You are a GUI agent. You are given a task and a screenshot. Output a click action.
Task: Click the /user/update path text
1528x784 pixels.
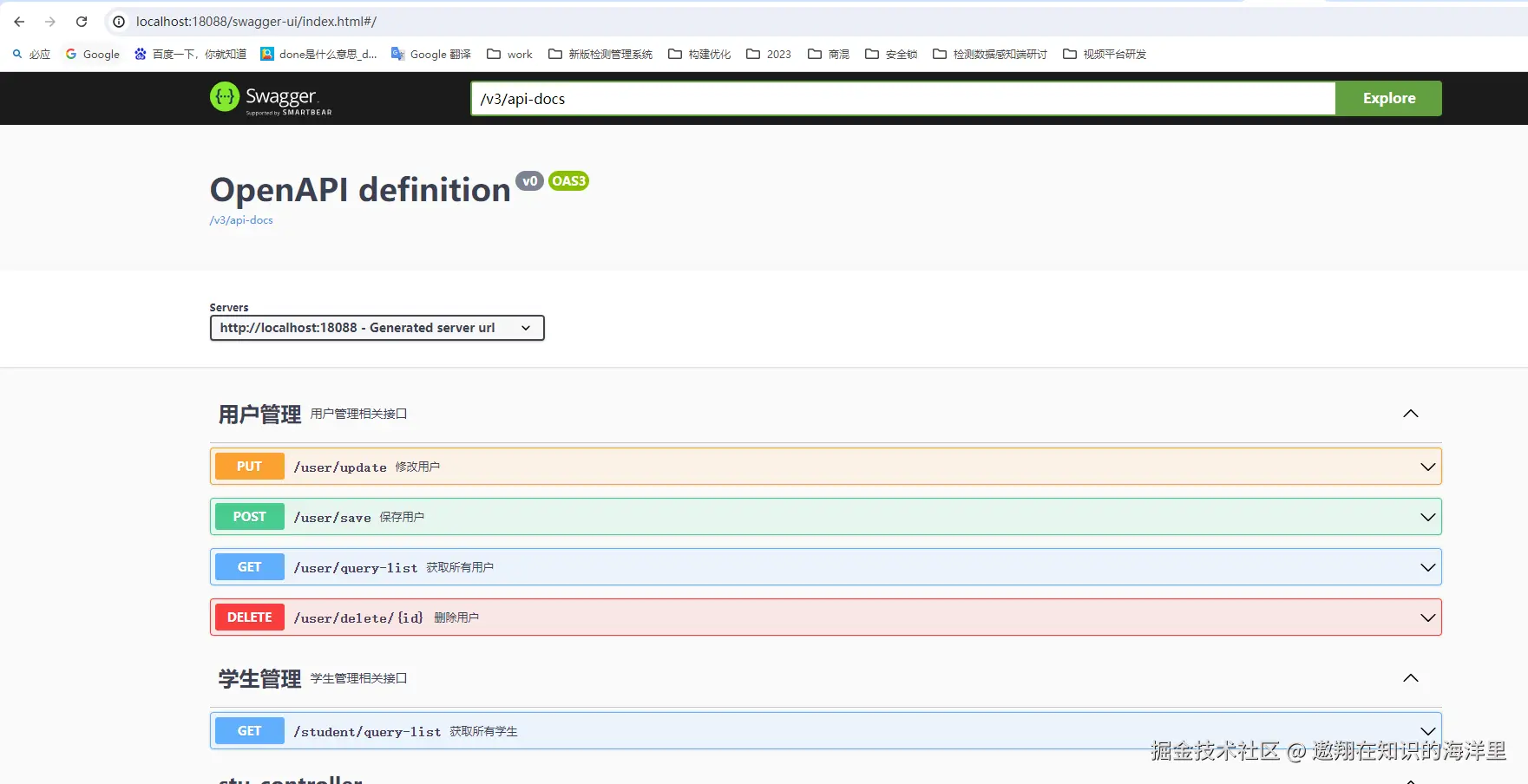(x=340, y=467)
